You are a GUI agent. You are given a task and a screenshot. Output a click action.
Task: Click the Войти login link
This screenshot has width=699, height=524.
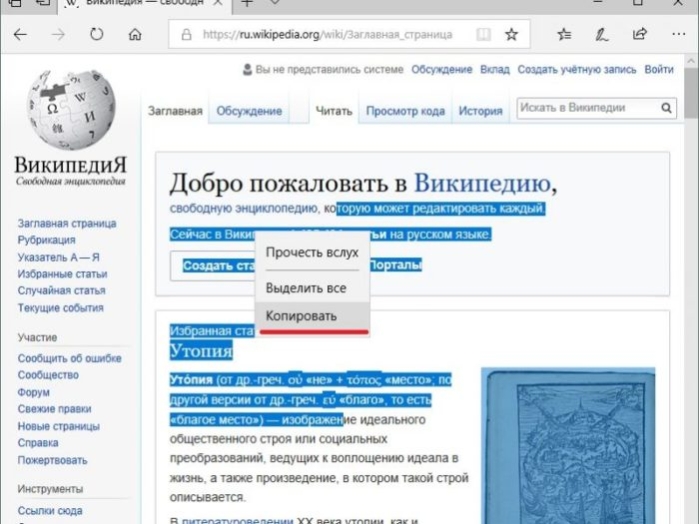click(659, 70)
